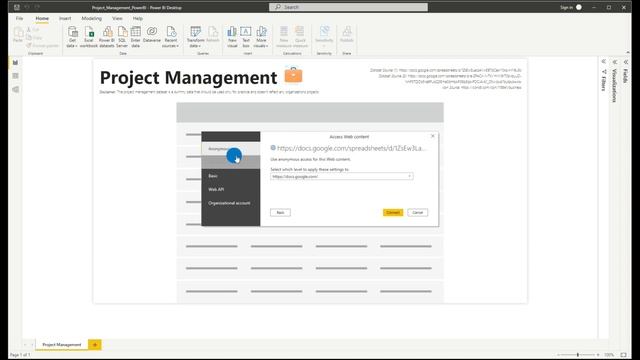Connect to Dataverse source
The image size is (640, 360).
click(152, 35)
